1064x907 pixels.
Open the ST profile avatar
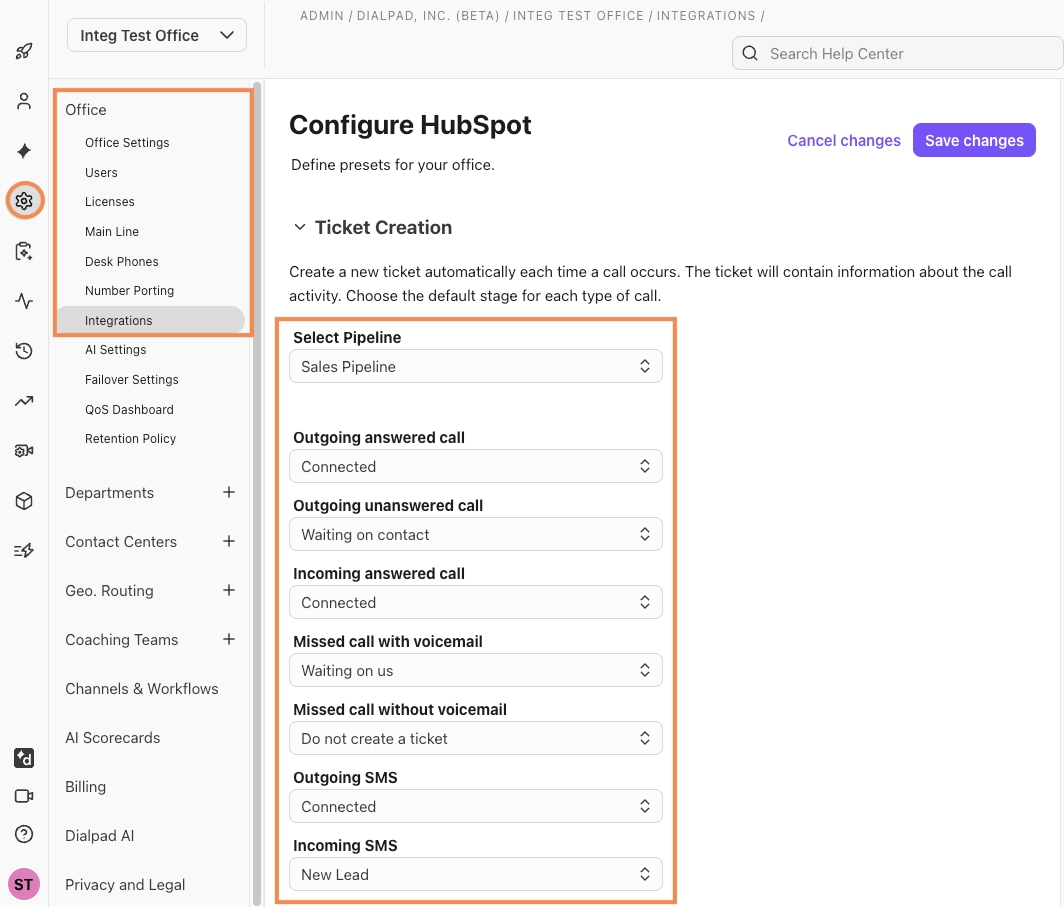(x=24, y=884)
